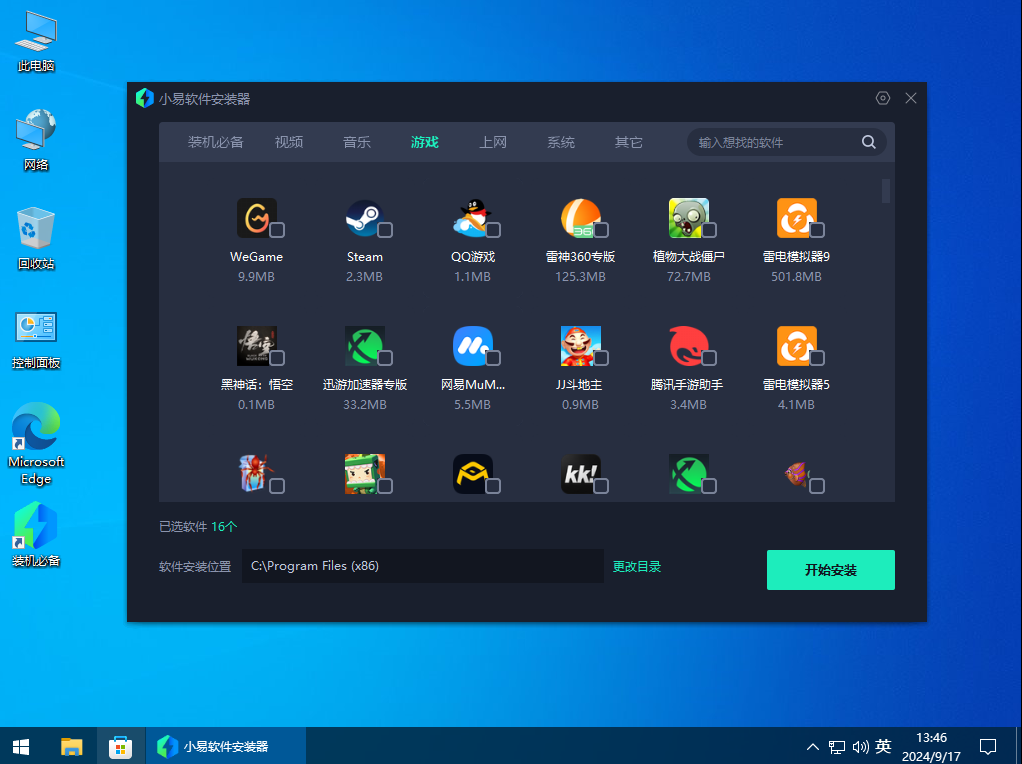1022x764 pixels.
Task: Open File Explorer from taskbar
Action: (x=72, y=746)
